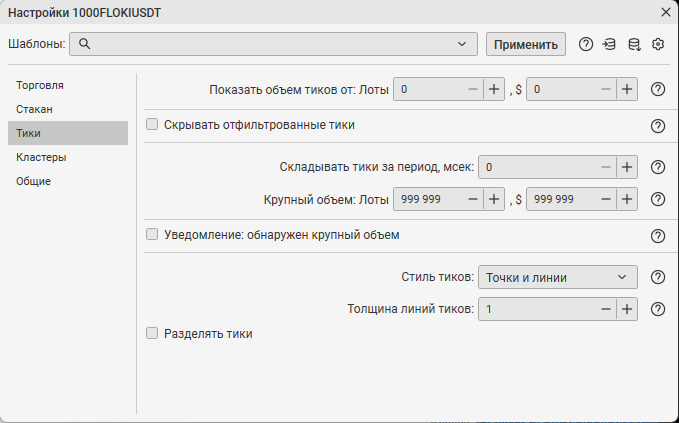Open the Стакан settings section

34,109
